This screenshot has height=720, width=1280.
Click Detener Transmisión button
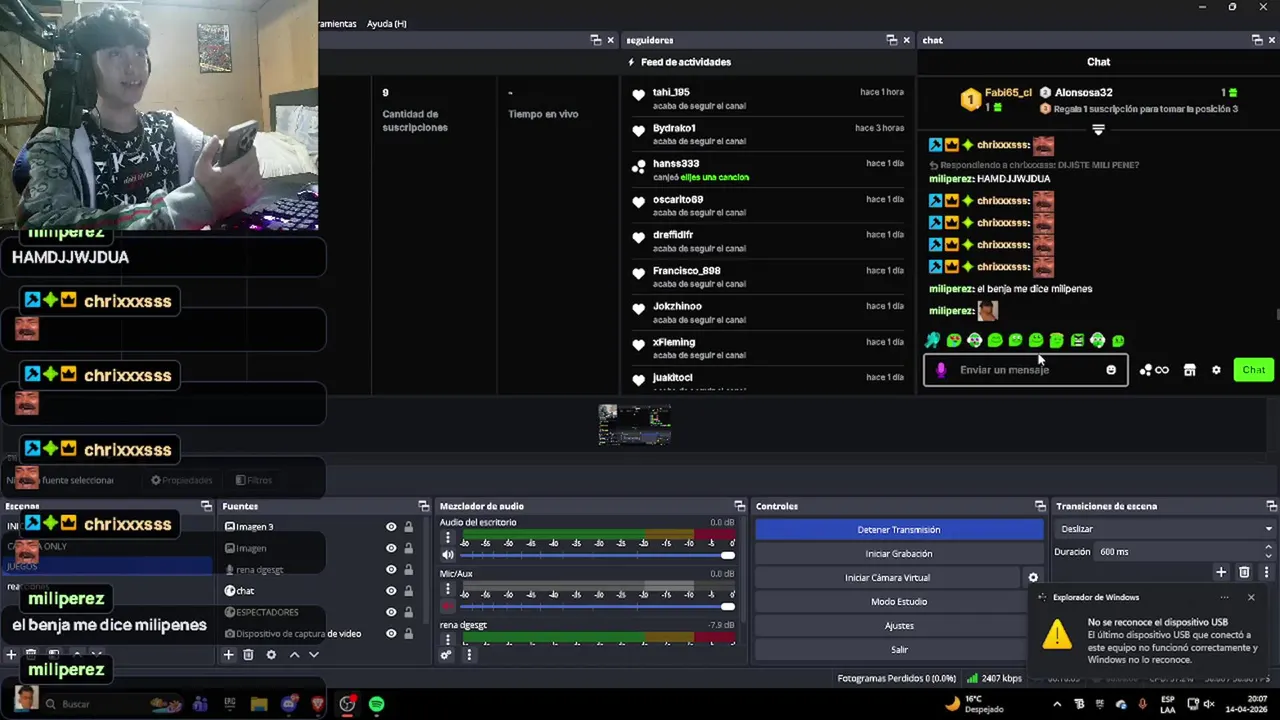(899, 530)
